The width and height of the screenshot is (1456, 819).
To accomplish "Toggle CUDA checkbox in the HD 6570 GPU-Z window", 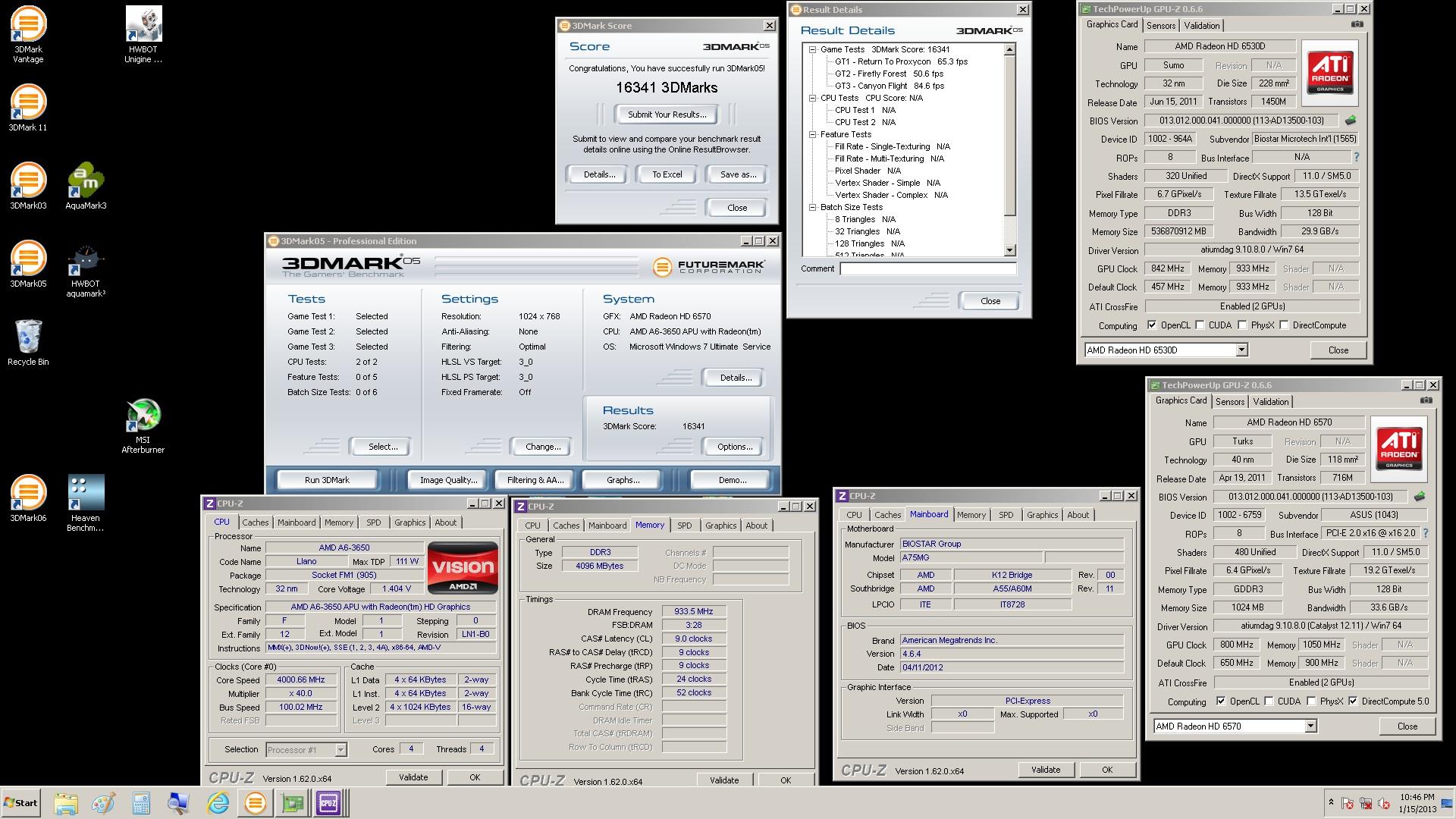I will pos(1269,701).
